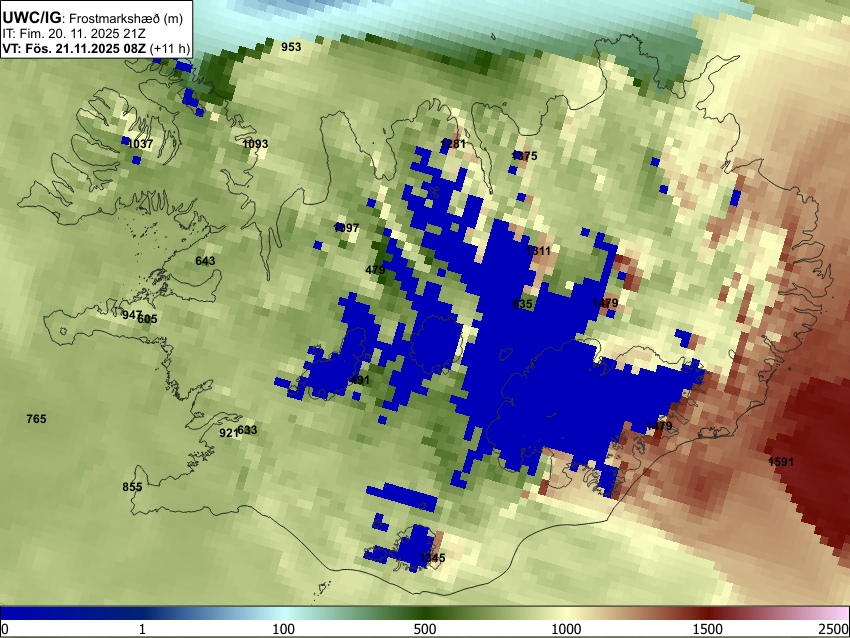Image resolution: width=850 pixels, height=638 pixels.
Task: Click the map value 1097
Action: pos(346,228)
